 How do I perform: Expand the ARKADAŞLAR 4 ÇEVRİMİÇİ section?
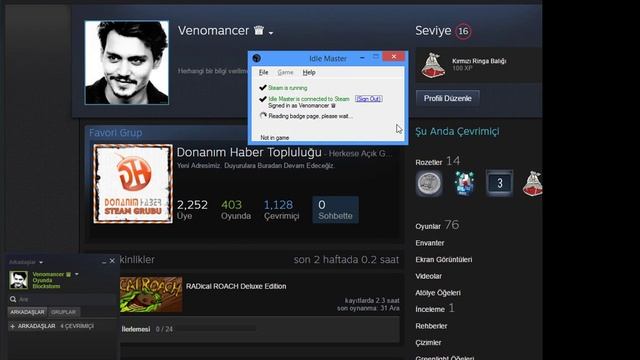pos(52,326)
